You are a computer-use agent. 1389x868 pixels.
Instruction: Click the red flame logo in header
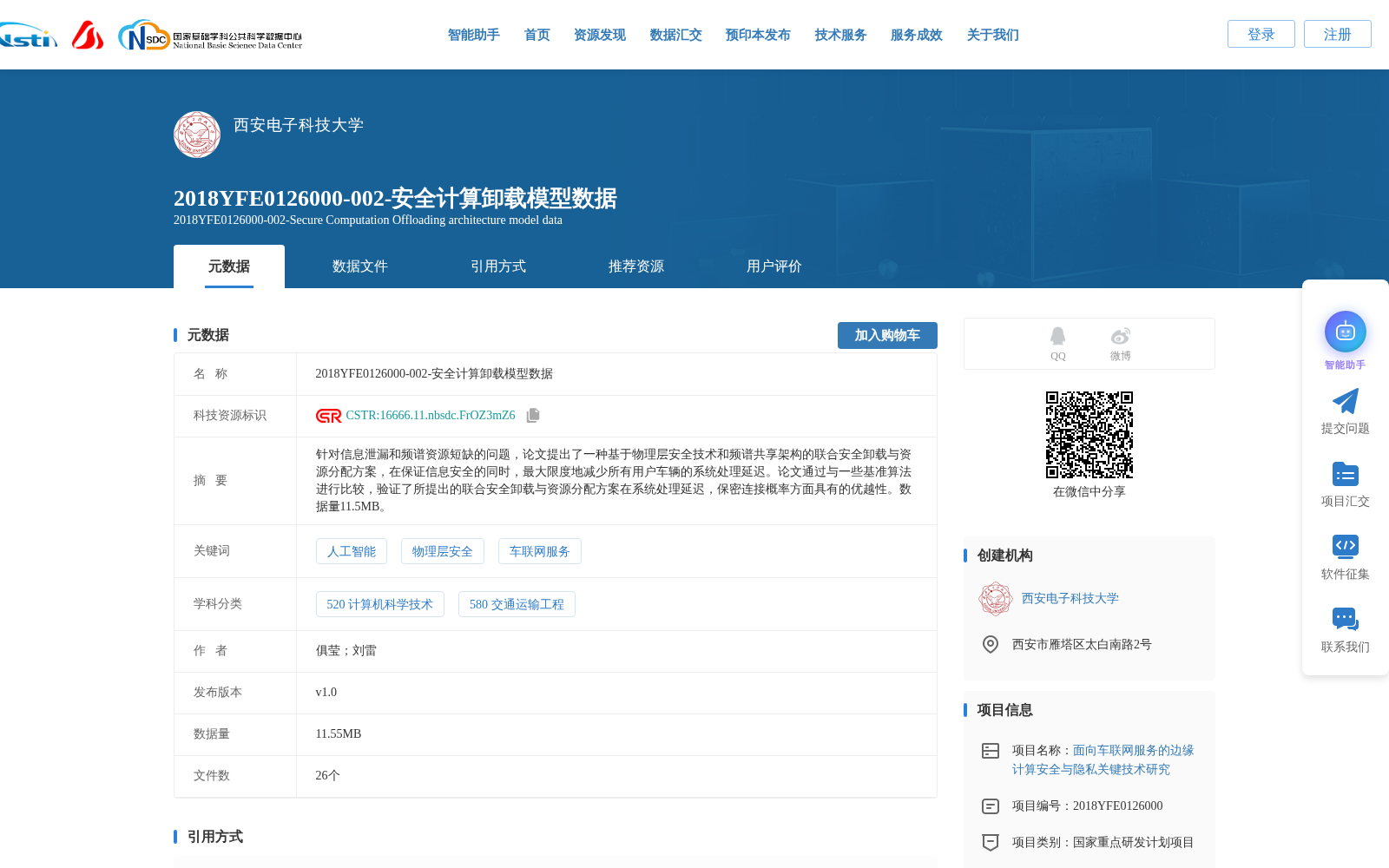tap(88, 35)
